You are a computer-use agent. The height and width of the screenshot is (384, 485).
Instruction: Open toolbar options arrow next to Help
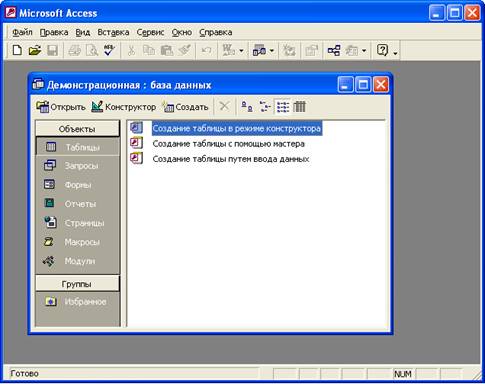(x=395, y=52)
